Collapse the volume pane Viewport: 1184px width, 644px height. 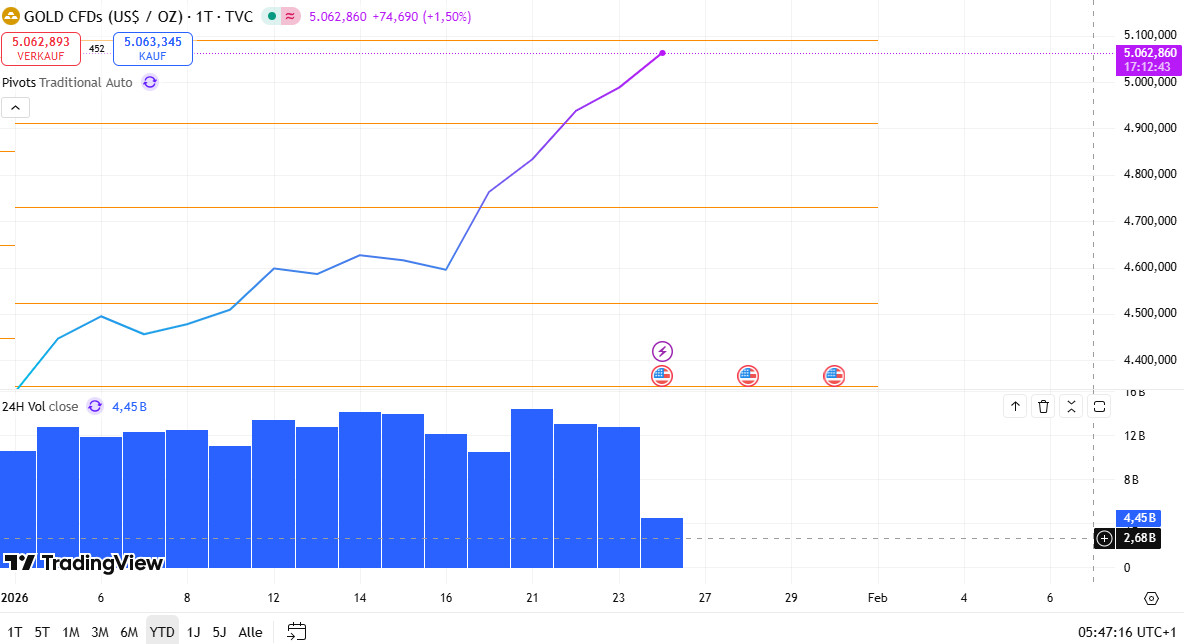tap(1071, 406)
